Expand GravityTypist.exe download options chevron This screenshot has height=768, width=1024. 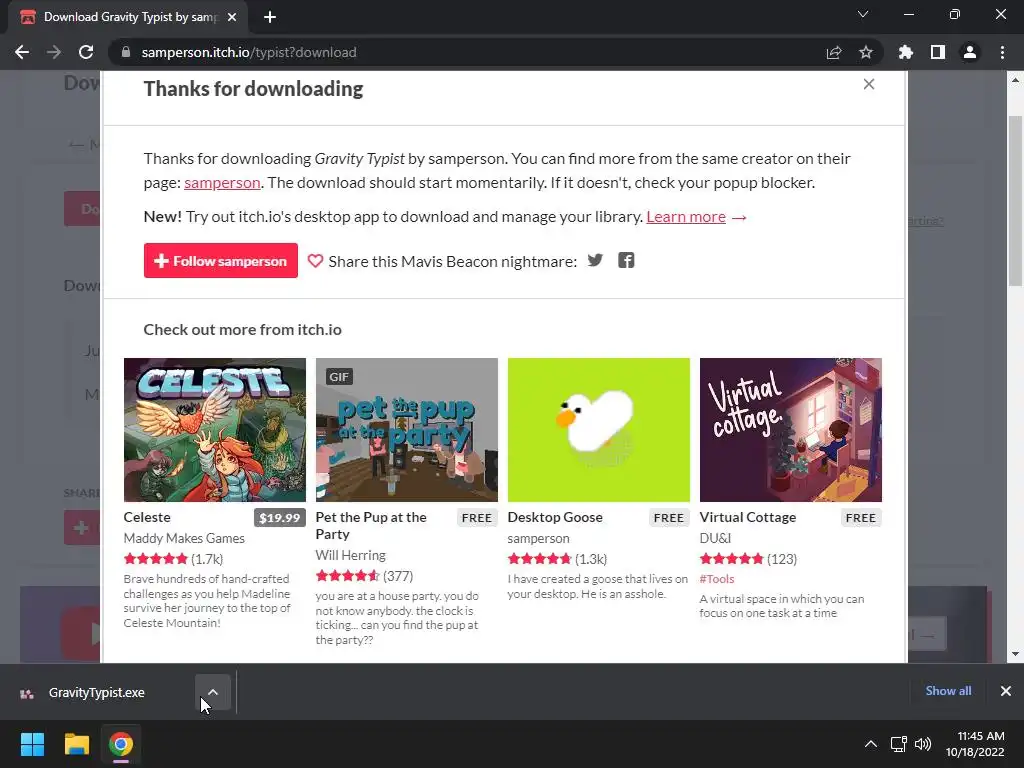pyautogui.click(x=213, y=692)
